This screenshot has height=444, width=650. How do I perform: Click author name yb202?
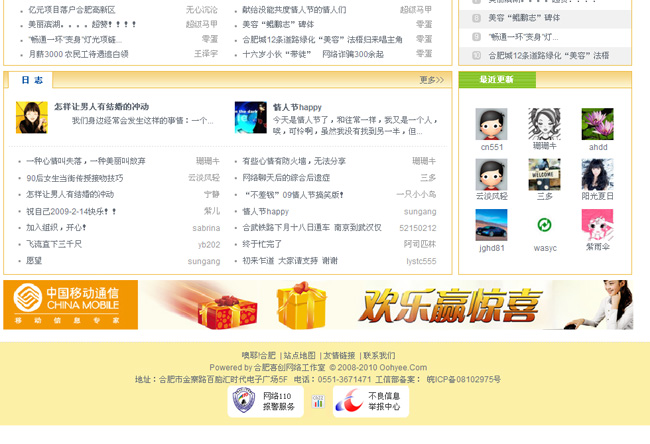click(209, 245)
